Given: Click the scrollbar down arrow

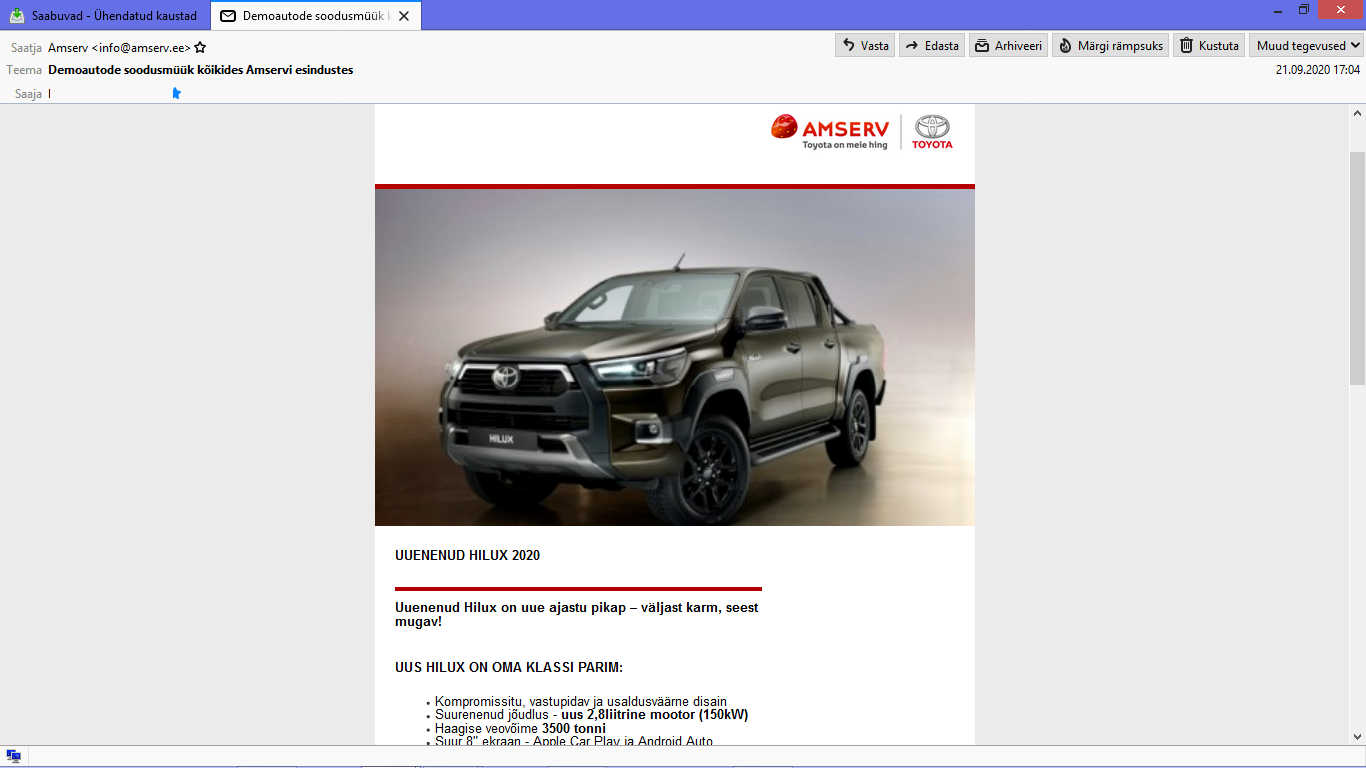Looking at the screenshot, I should tap(1357, 736).
